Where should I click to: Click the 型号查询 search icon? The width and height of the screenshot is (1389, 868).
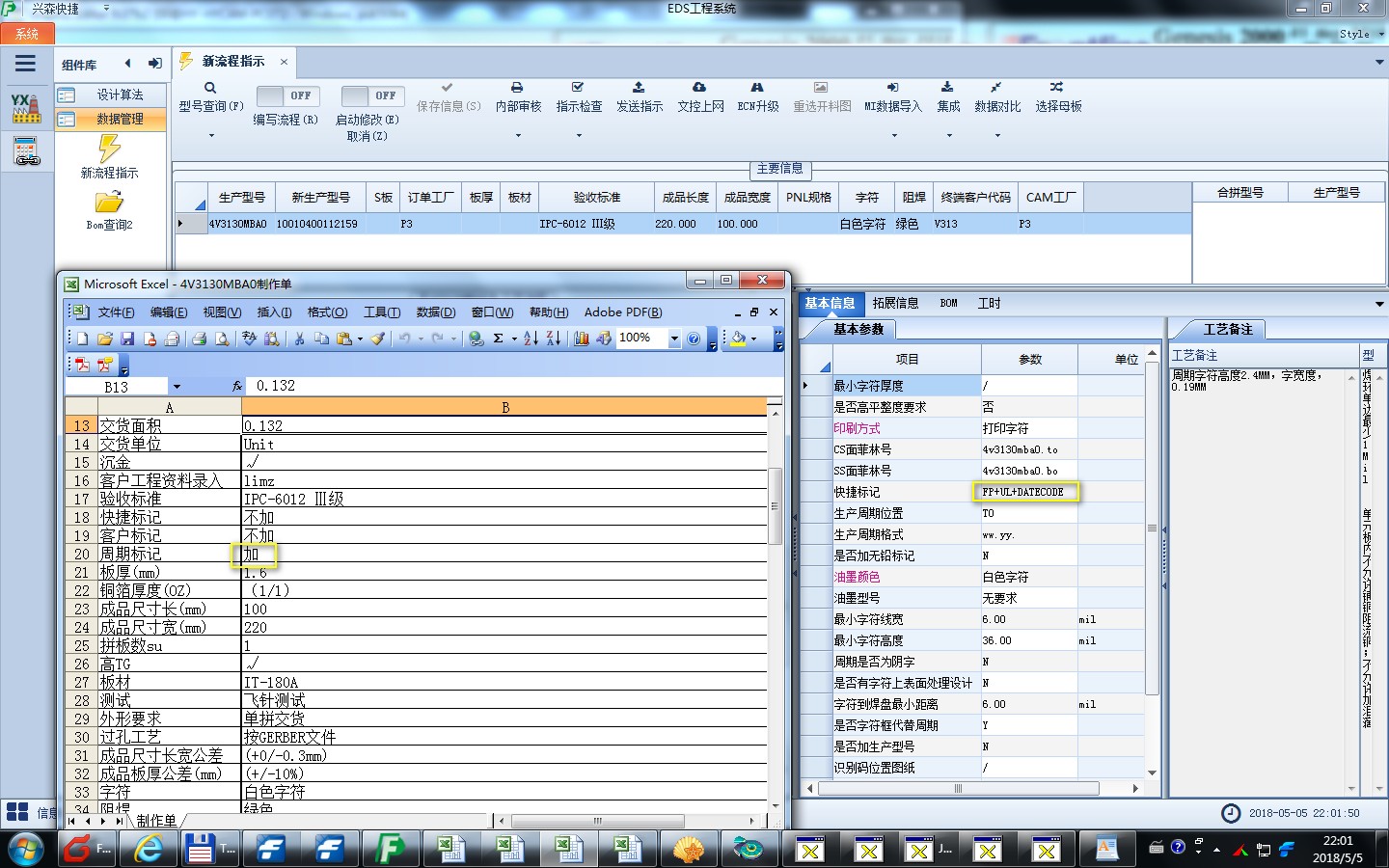[210, 88]
